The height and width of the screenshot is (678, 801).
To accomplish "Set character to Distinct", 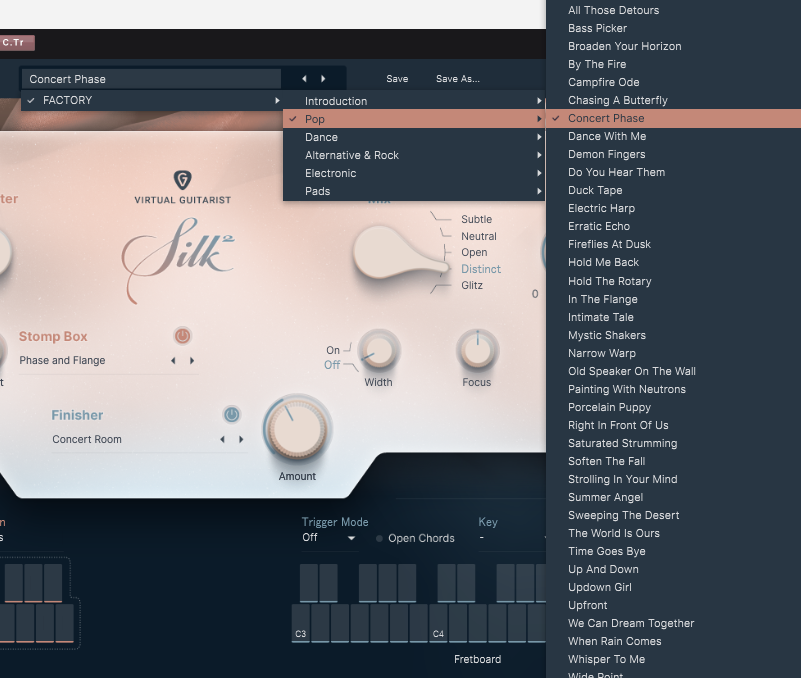I will [x=481, y=269].
